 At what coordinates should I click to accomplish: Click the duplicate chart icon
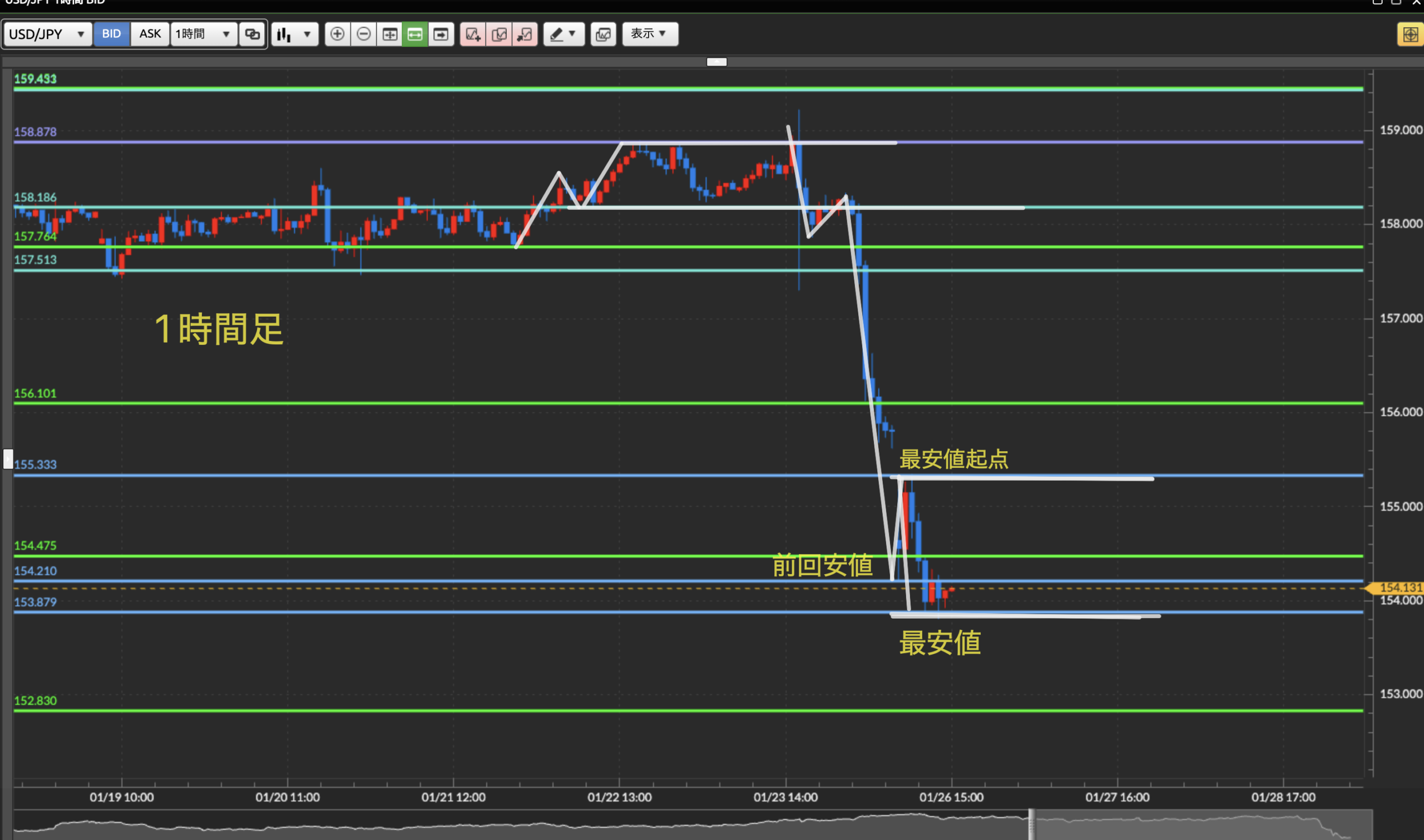(x=498, y=34)
